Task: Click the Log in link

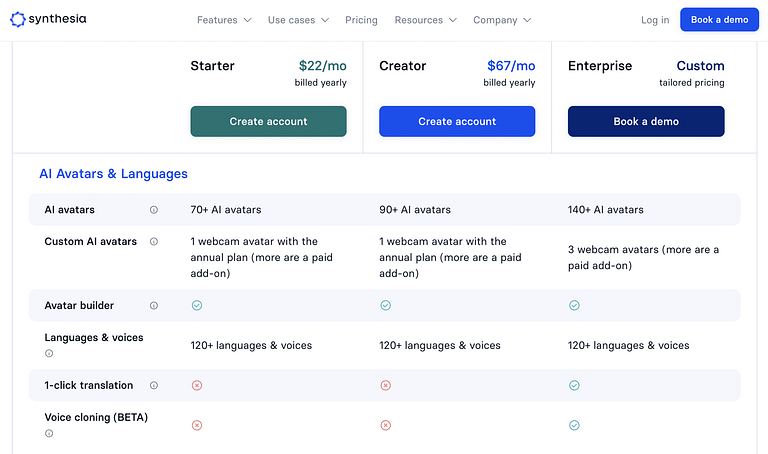Action: pos(655,20)
